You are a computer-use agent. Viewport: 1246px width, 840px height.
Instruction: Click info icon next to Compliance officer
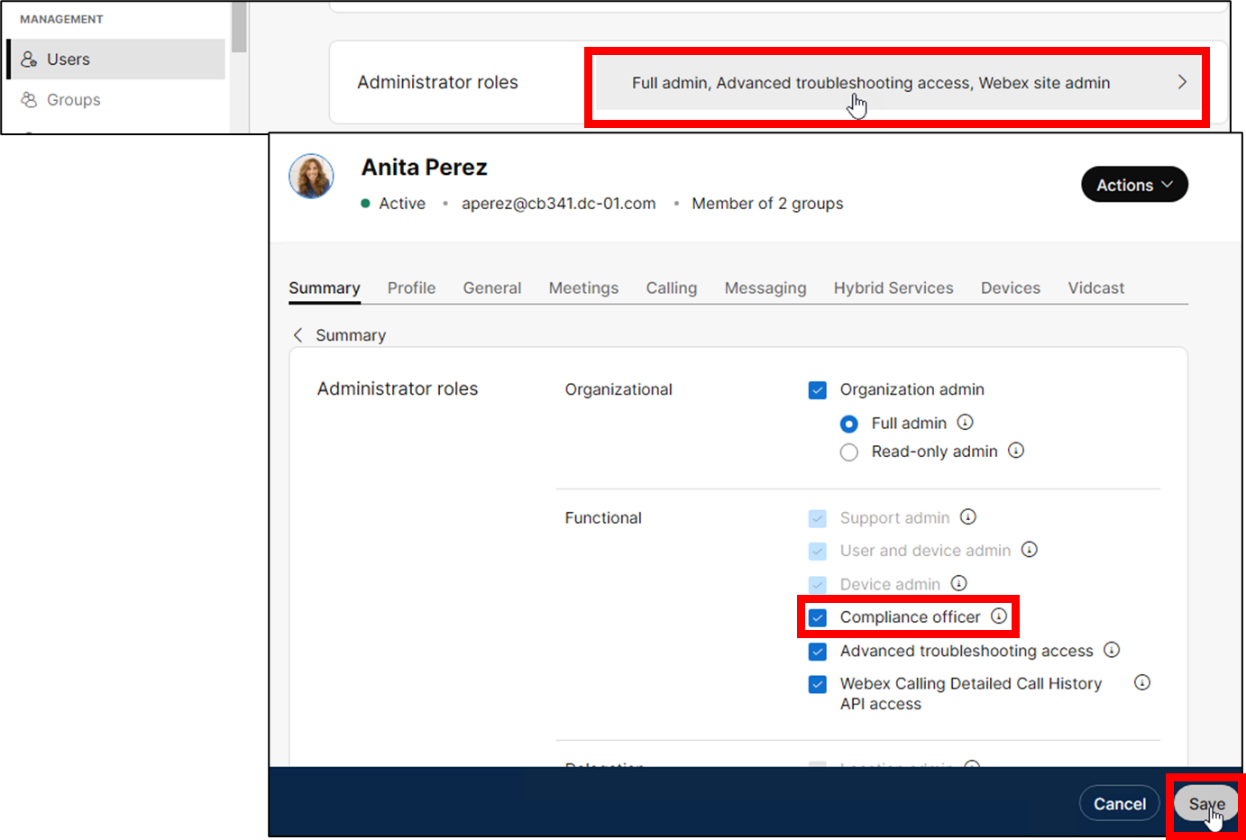pos(998,617)
